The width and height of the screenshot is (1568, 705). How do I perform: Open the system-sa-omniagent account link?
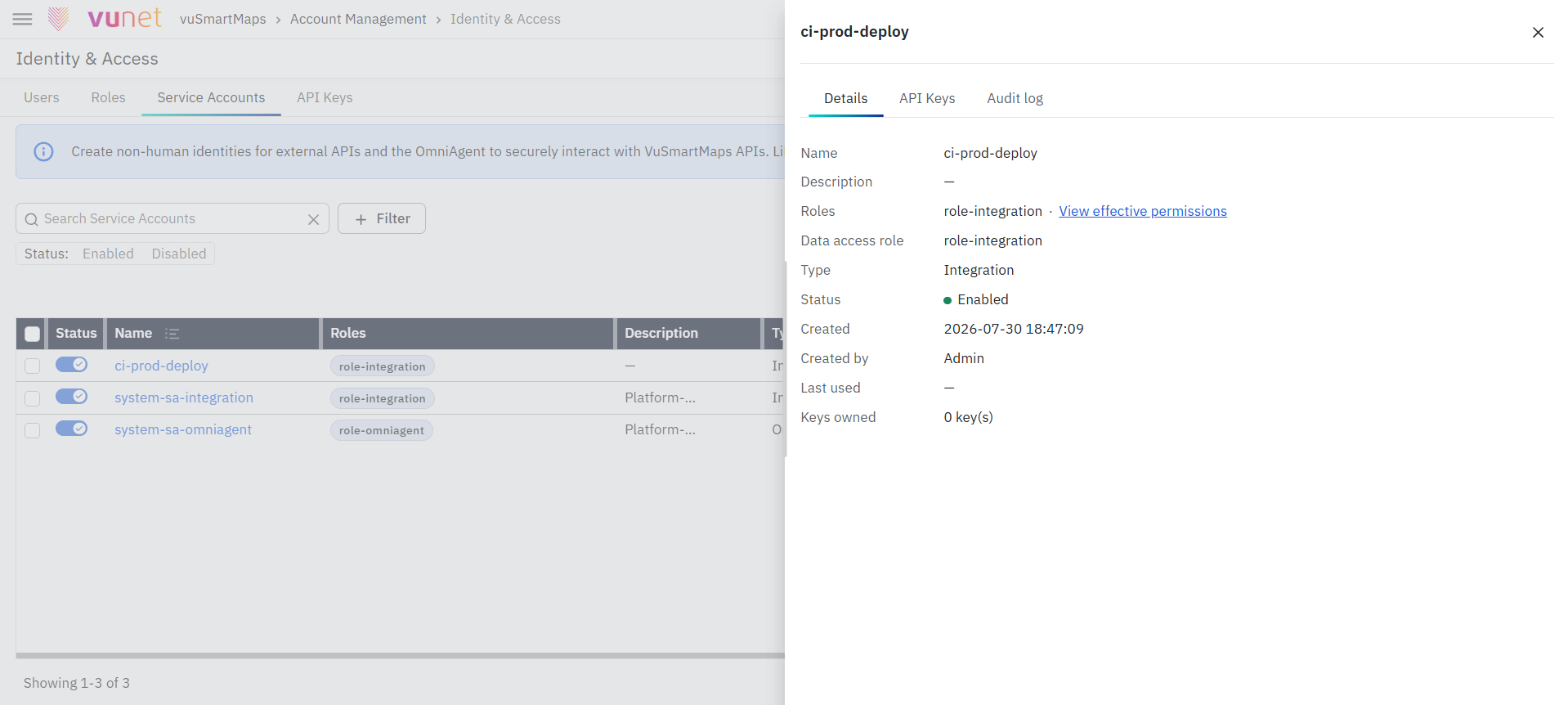(x=183, y=429)
